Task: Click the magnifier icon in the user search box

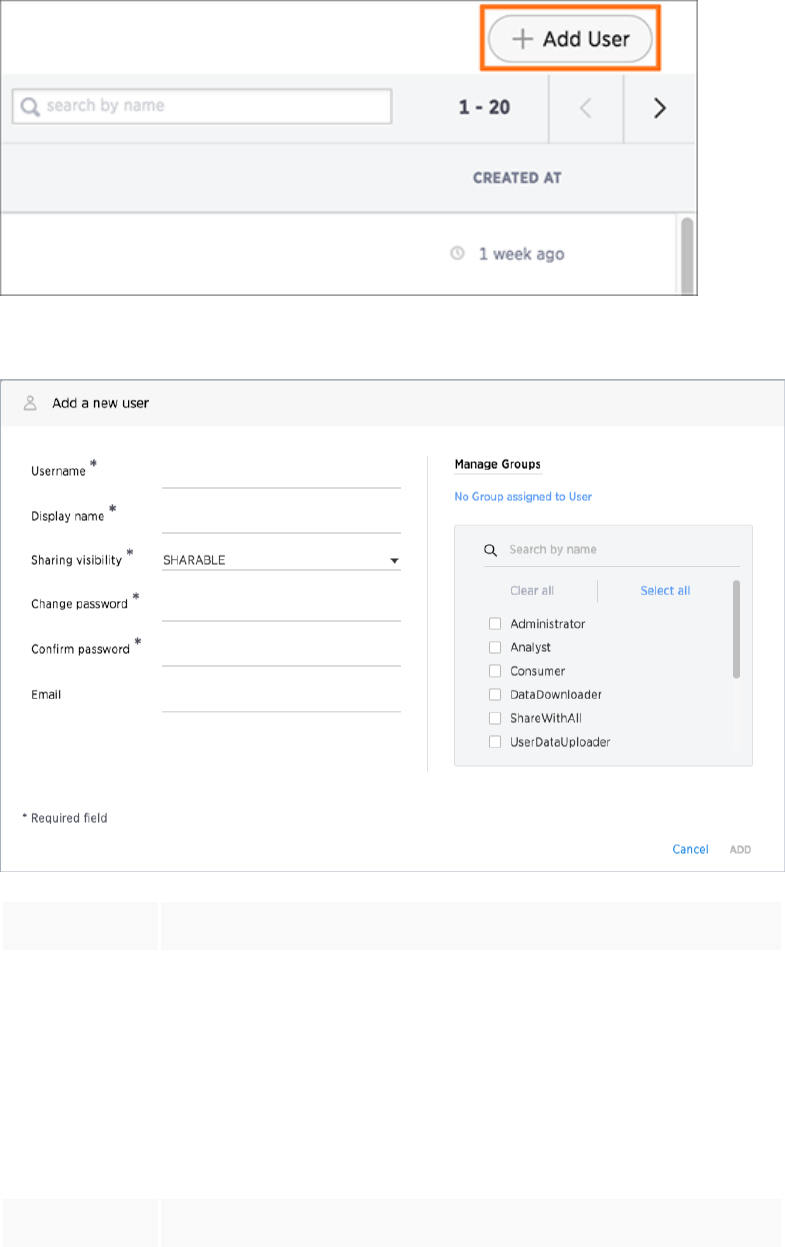Action: [x=30, y=105]
